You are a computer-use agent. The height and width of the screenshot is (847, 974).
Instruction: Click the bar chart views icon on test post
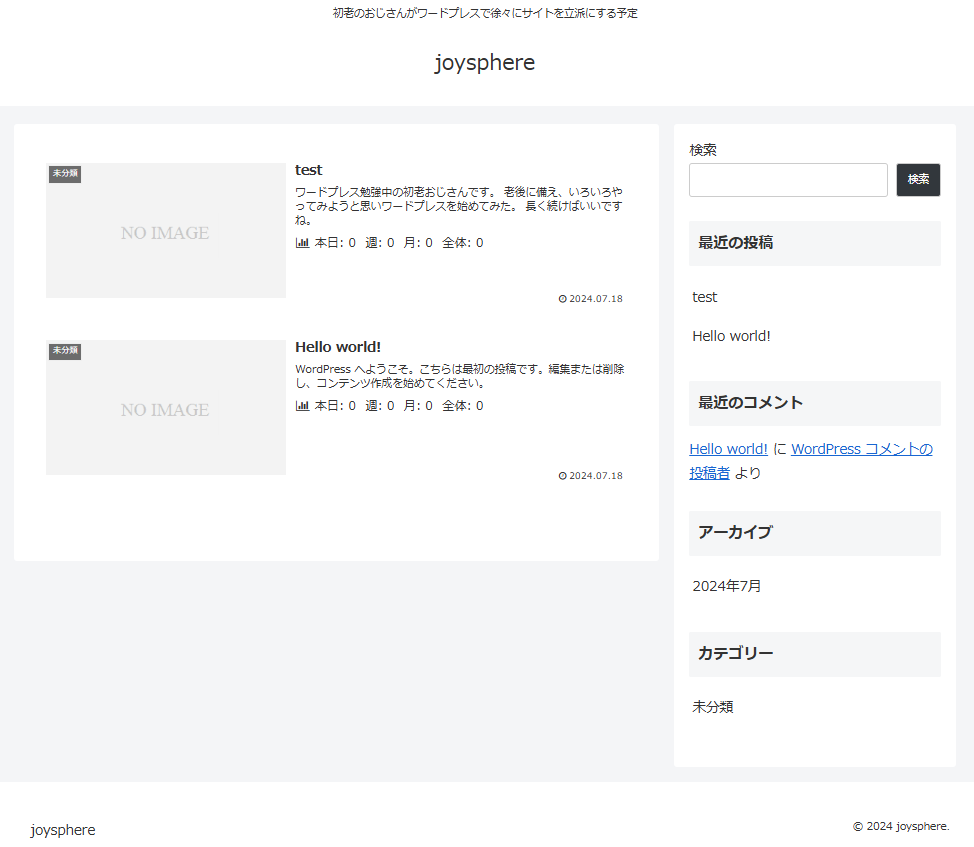(x=302, y=243)
